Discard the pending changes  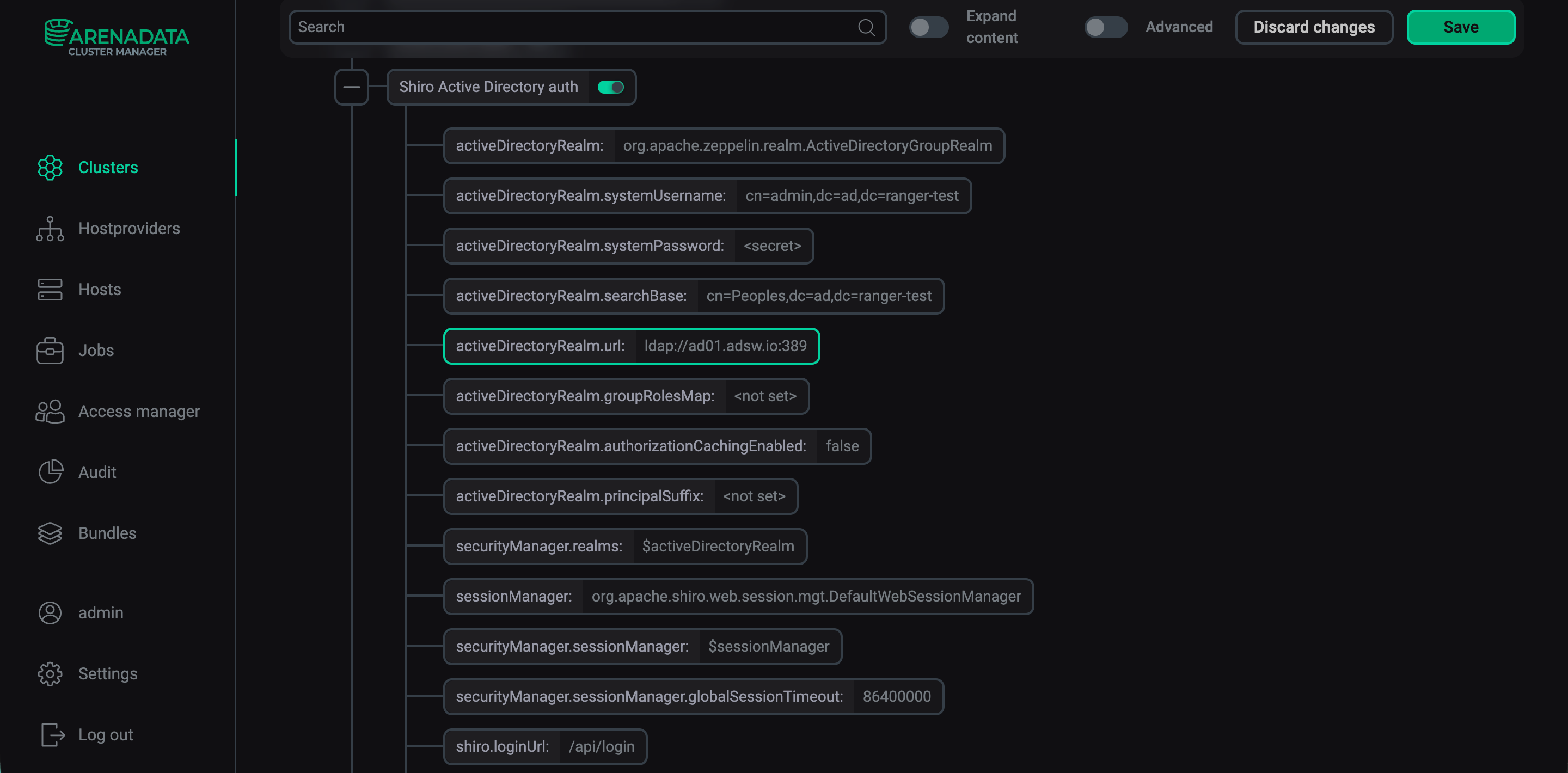pos(1314,27)
